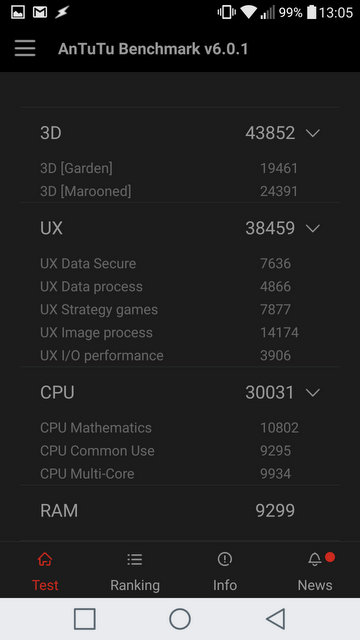
Task: Tap the Android back triangle button
Action: click(x=276, y=619)
